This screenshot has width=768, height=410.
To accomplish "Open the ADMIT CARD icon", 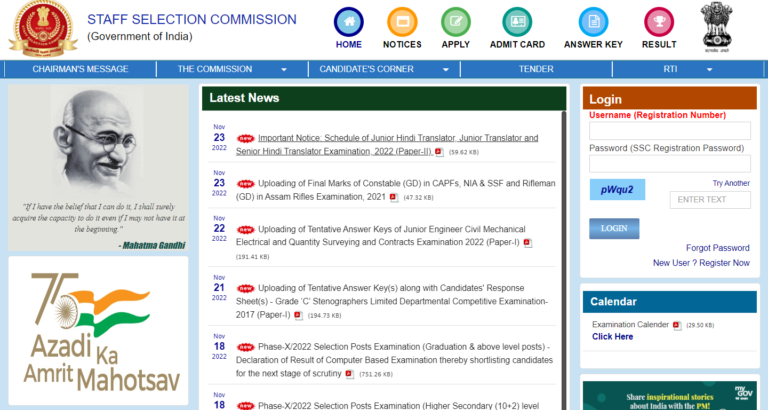I will (517, 22).
